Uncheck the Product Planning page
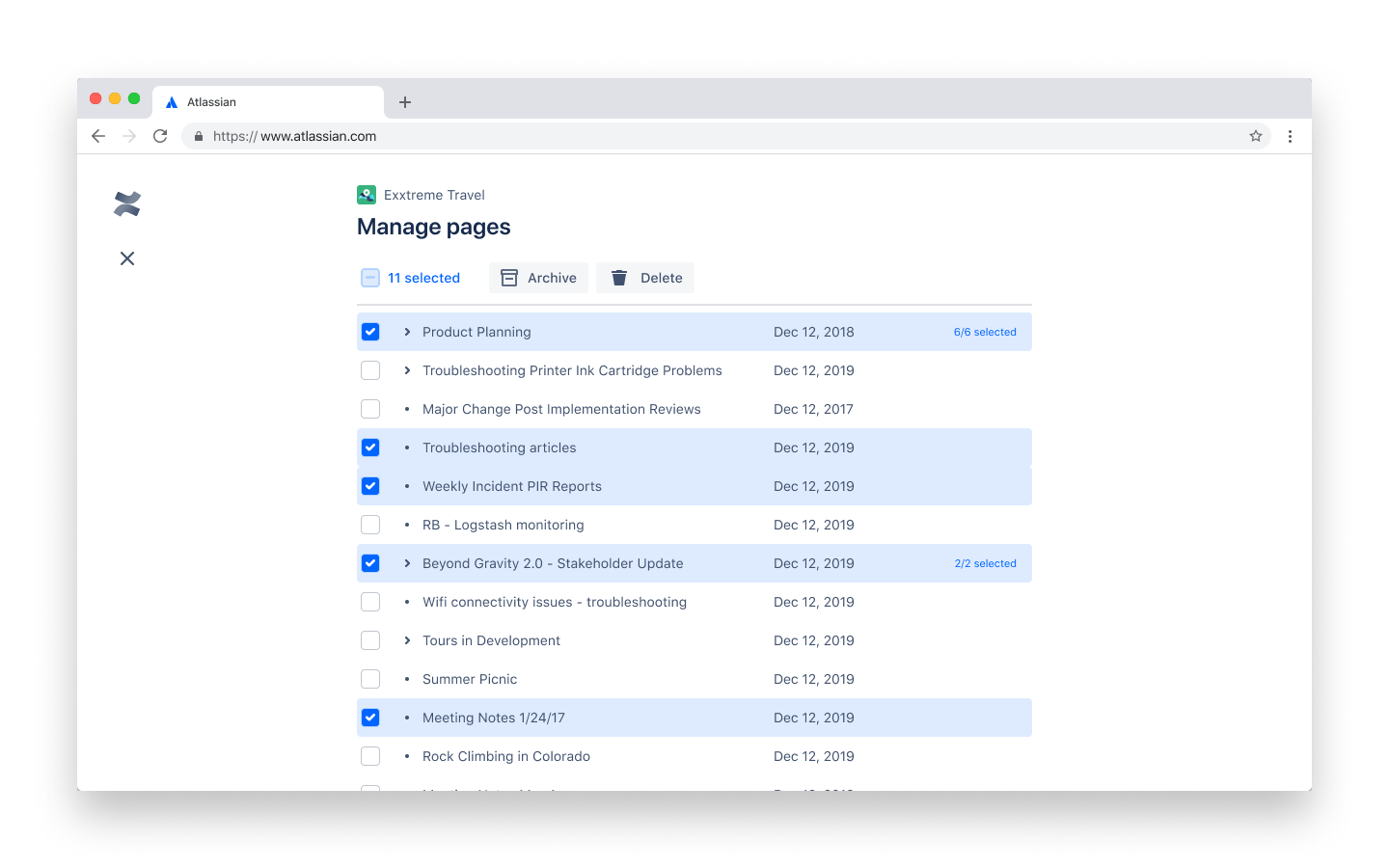 (370, 331)
